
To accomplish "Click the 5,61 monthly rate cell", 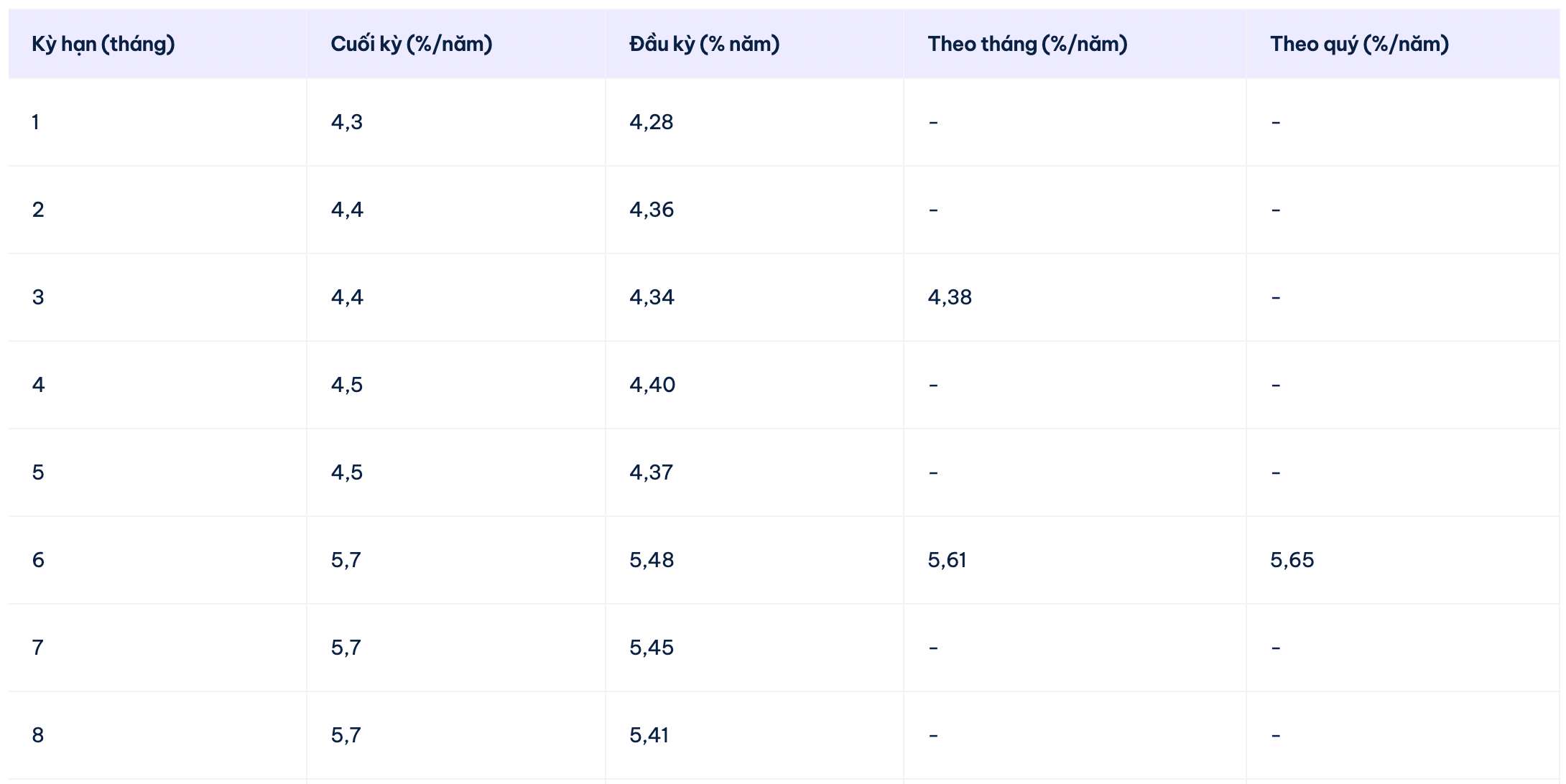I will pyautogui.click(x=947, y=560).
